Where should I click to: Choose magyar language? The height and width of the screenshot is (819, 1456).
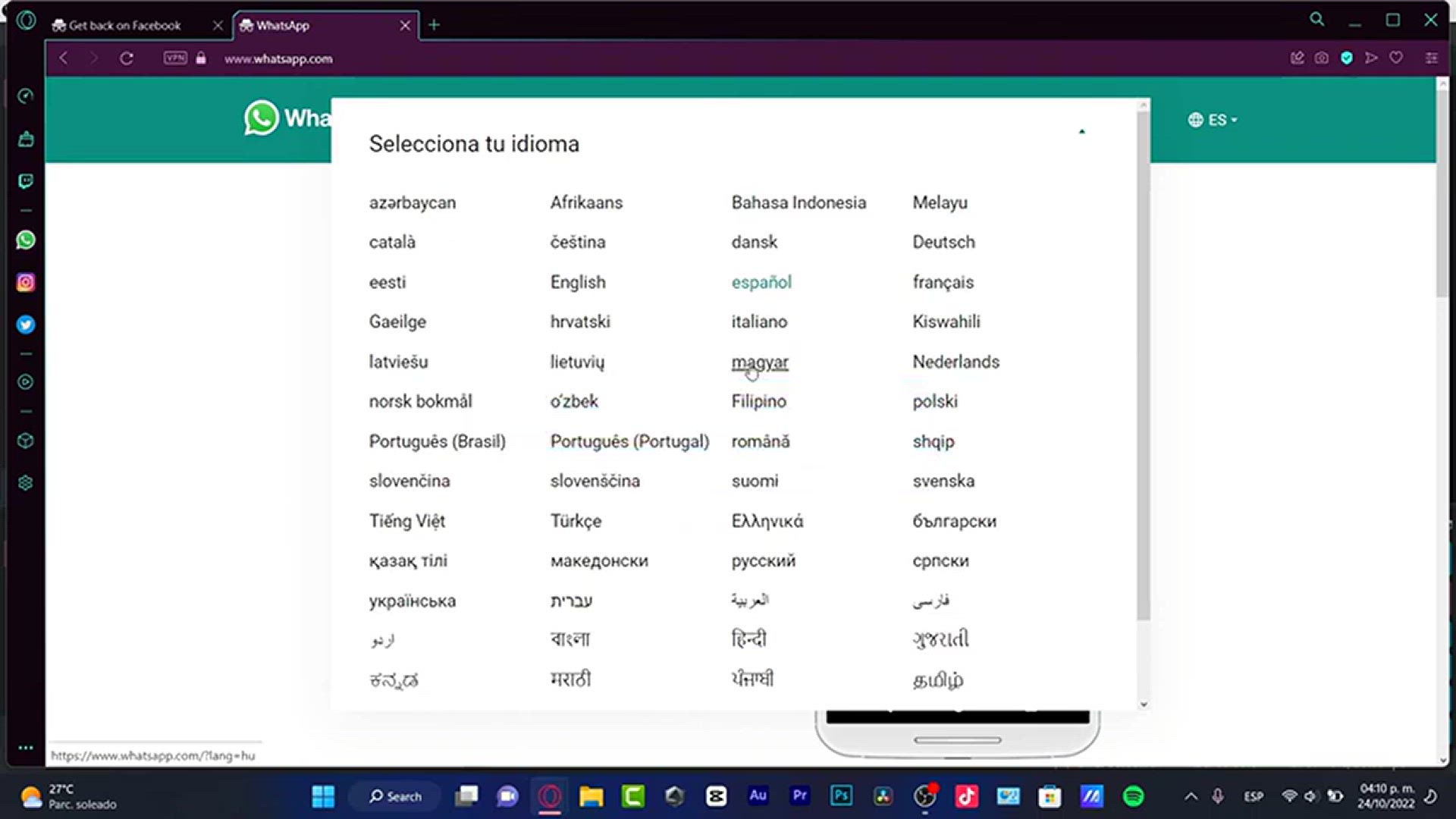(760, 362)
